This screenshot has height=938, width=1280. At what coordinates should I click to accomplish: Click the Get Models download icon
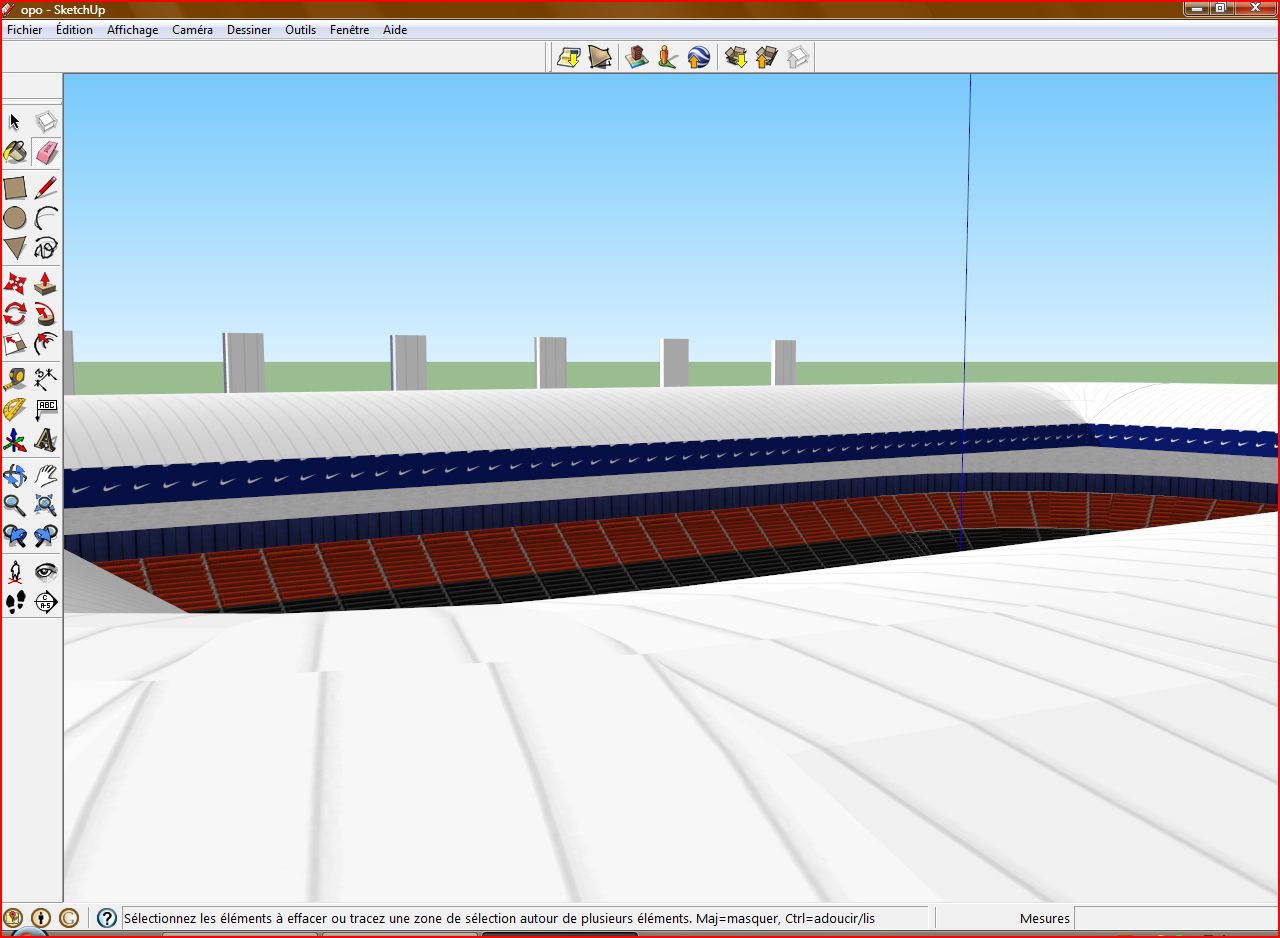(x=736, y=58)
